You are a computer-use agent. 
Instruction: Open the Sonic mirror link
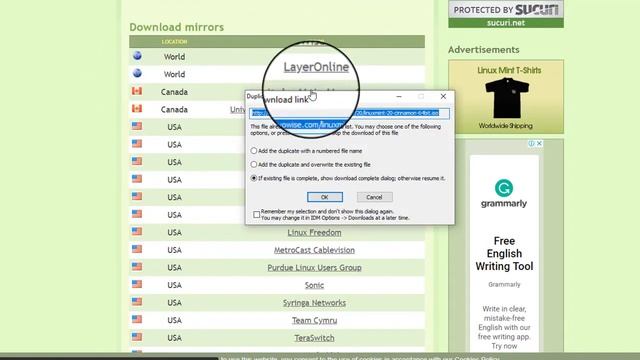pos(314,285)
